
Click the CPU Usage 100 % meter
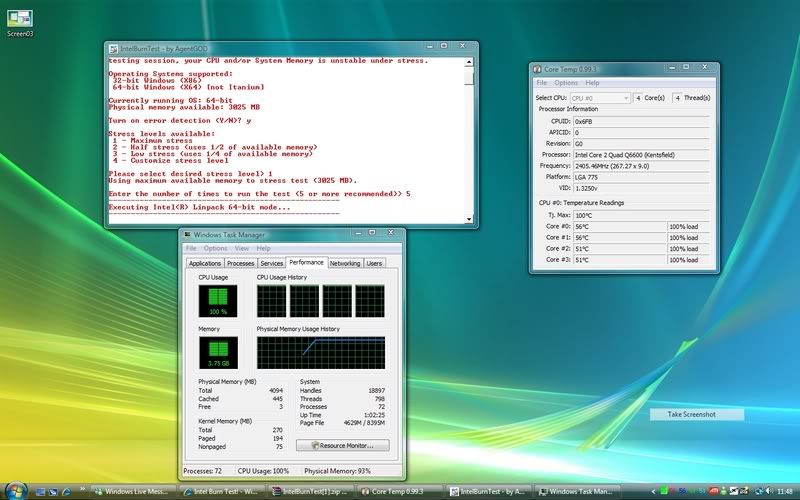point(218,301)
